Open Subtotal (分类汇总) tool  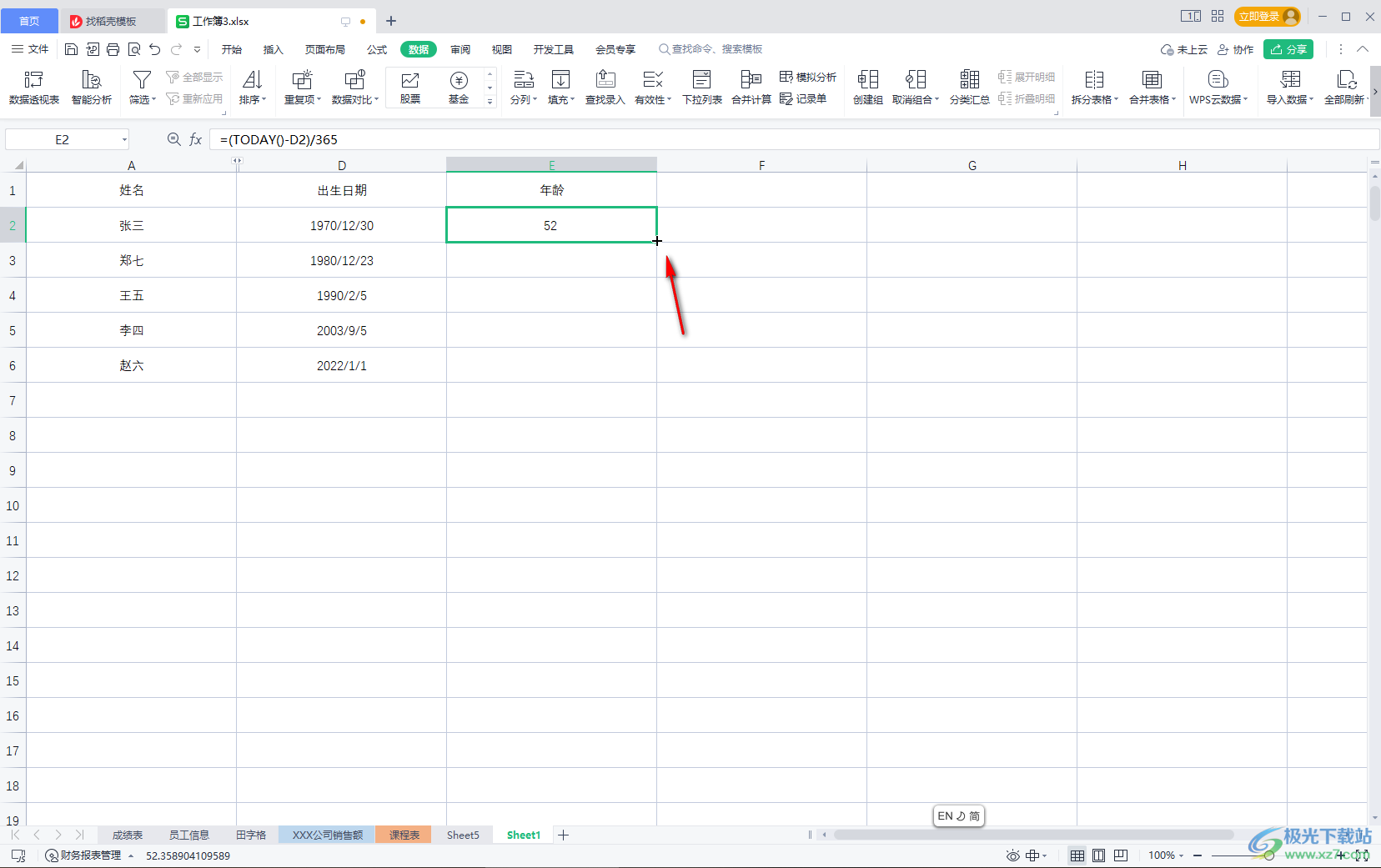coord(970,88)
